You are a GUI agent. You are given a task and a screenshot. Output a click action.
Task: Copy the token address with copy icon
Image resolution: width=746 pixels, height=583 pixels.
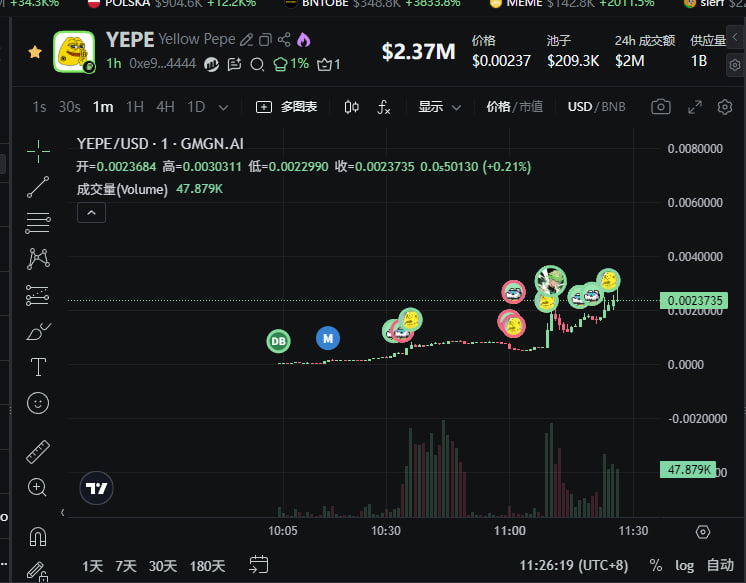pos(265,40)
